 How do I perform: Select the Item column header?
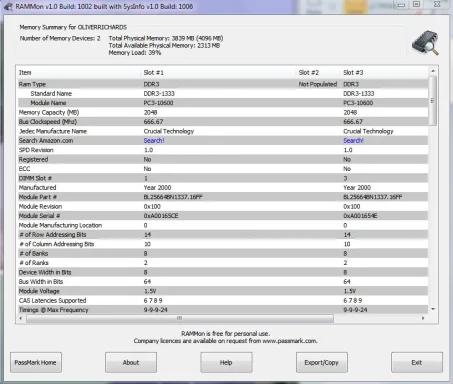tap(25, 73)
